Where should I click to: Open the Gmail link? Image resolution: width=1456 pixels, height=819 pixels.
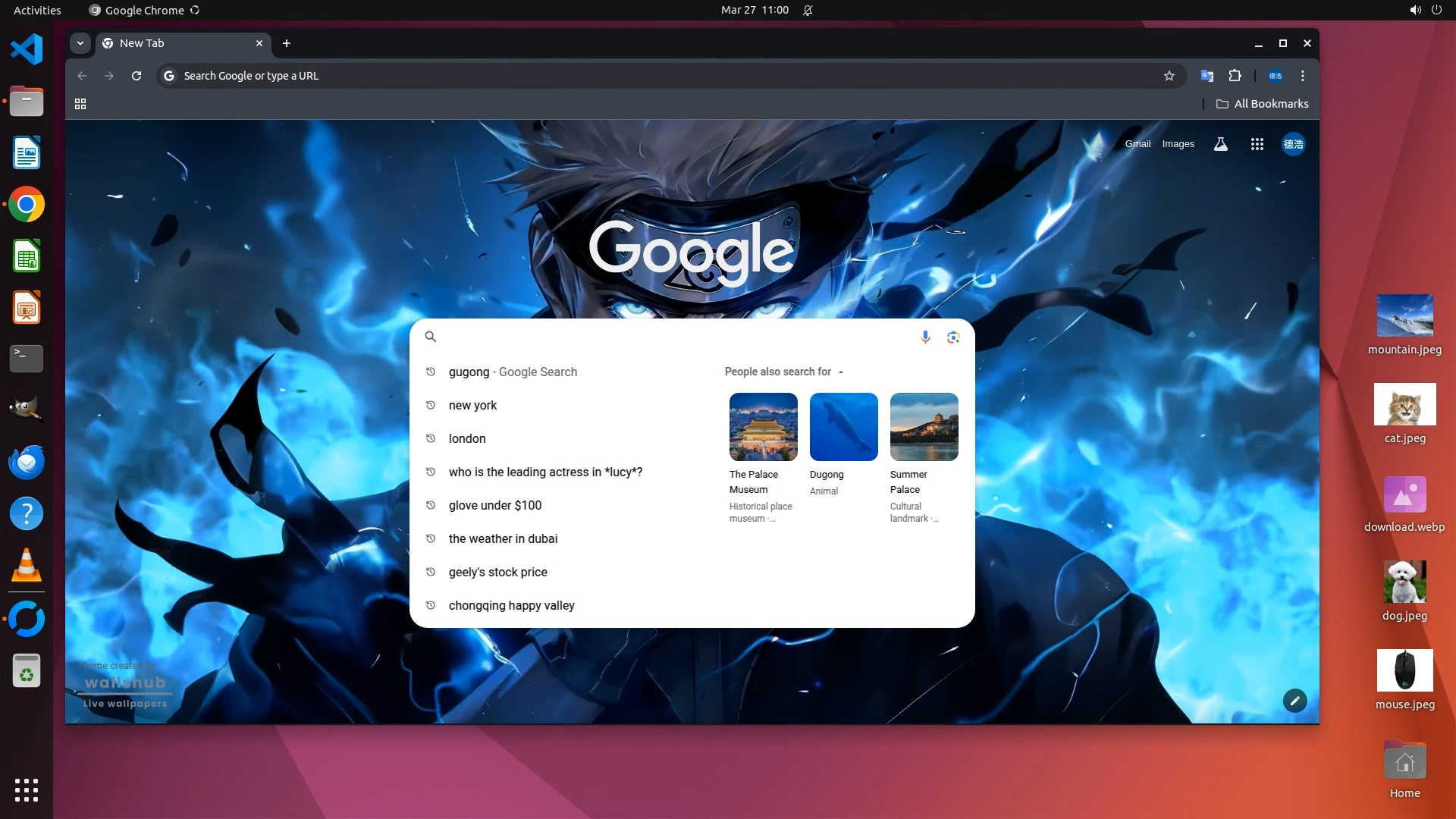pos(1137,144)
